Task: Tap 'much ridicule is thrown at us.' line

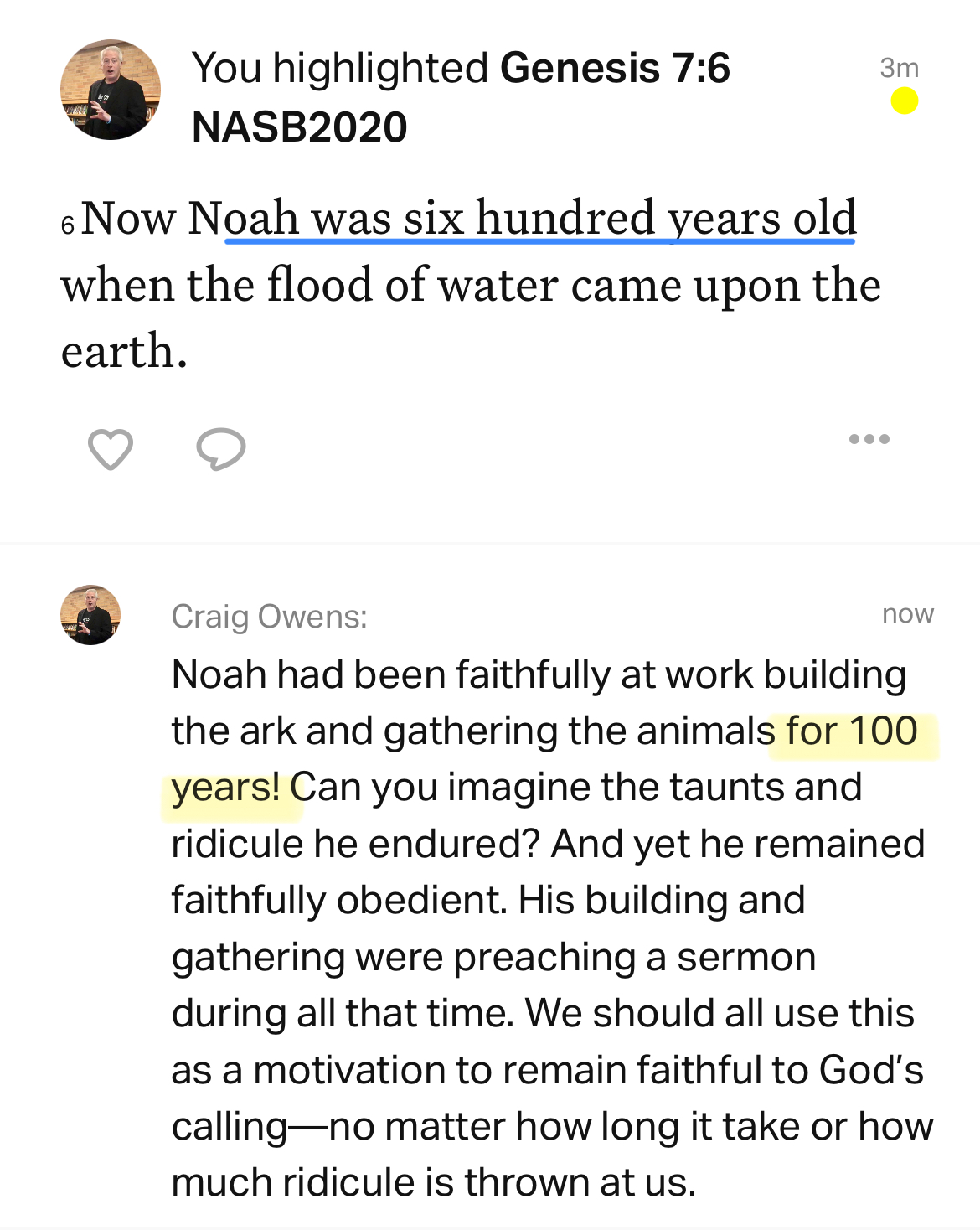Action: [433, 1182]
